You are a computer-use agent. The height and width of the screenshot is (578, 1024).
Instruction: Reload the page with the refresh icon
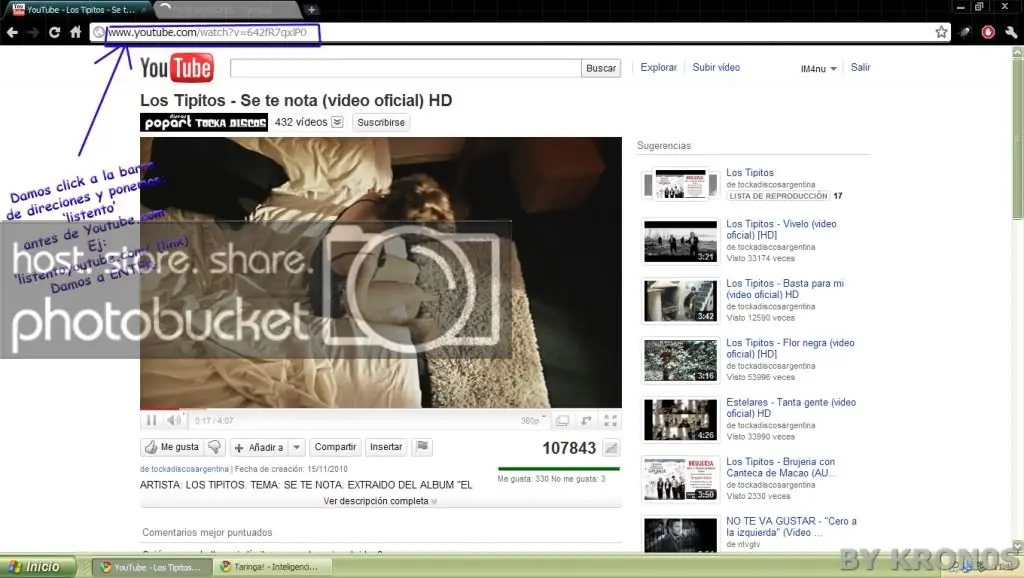coord(53,31)
